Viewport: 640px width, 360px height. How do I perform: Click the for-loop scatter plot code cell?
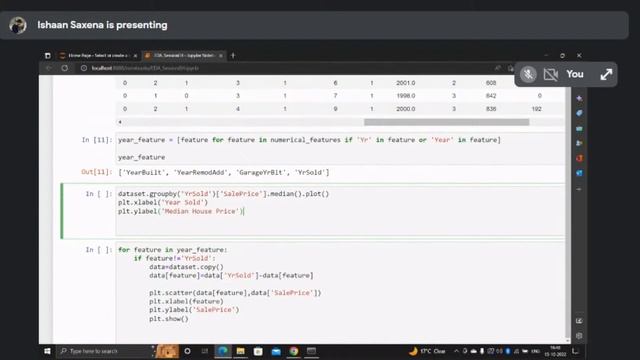340,292
